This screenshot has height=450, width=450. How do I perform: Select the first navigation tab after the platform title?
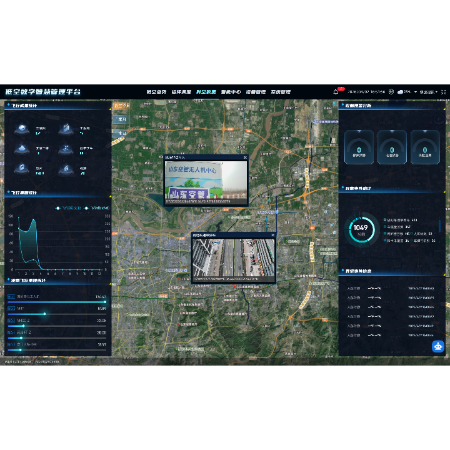pos(156,92)
